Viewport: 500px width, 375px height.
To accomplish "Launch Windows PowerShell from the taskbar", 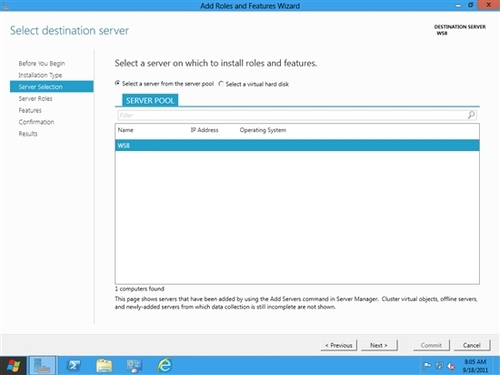I will tap(74, 366).
